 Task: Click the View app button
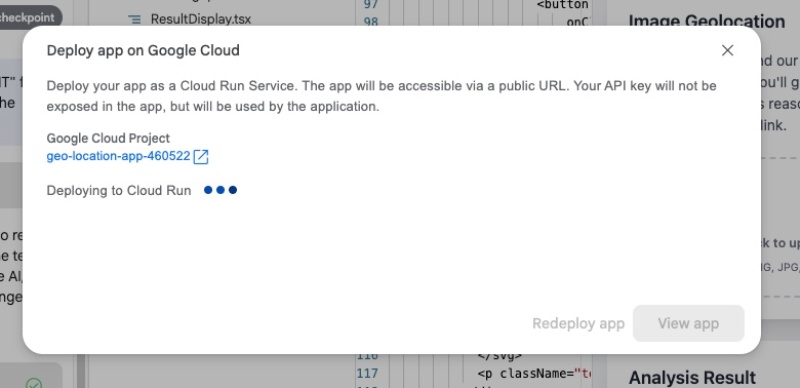[x=688, y=323]
